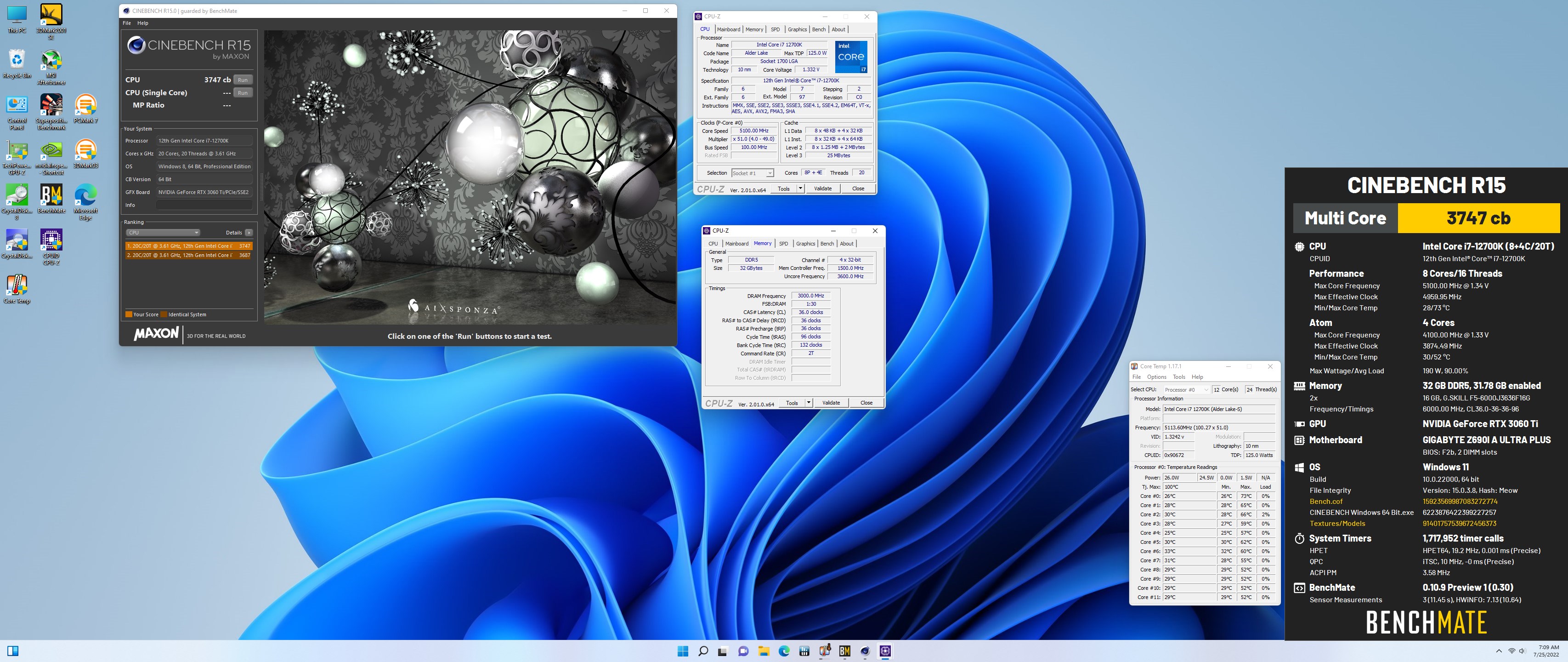Viewport: 1568px width, 662px height.
Task: Open This PC desktop icon
Action: [17, 19]
